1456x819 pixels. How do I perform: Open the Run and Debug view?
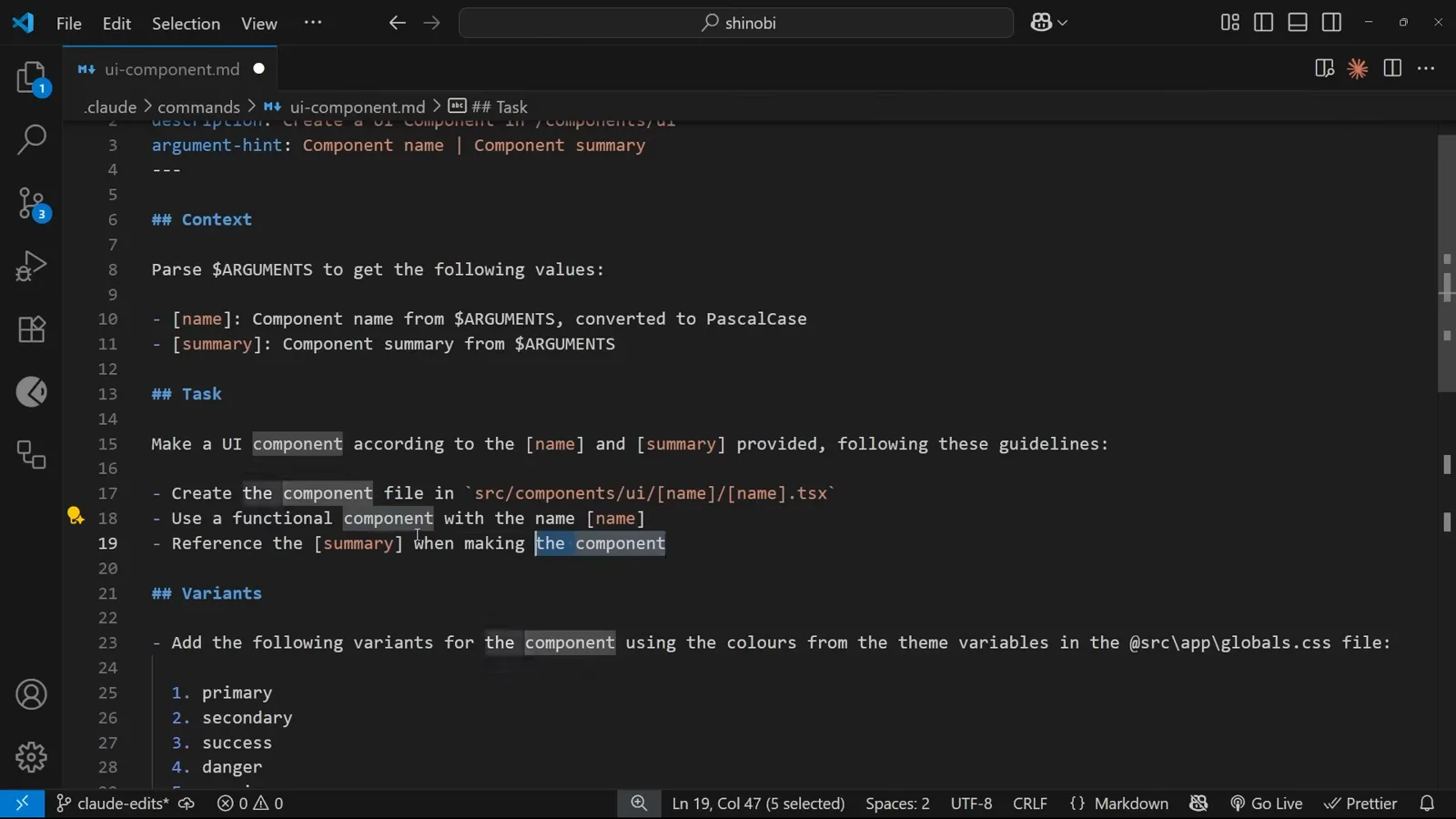(x=32, y=266)
